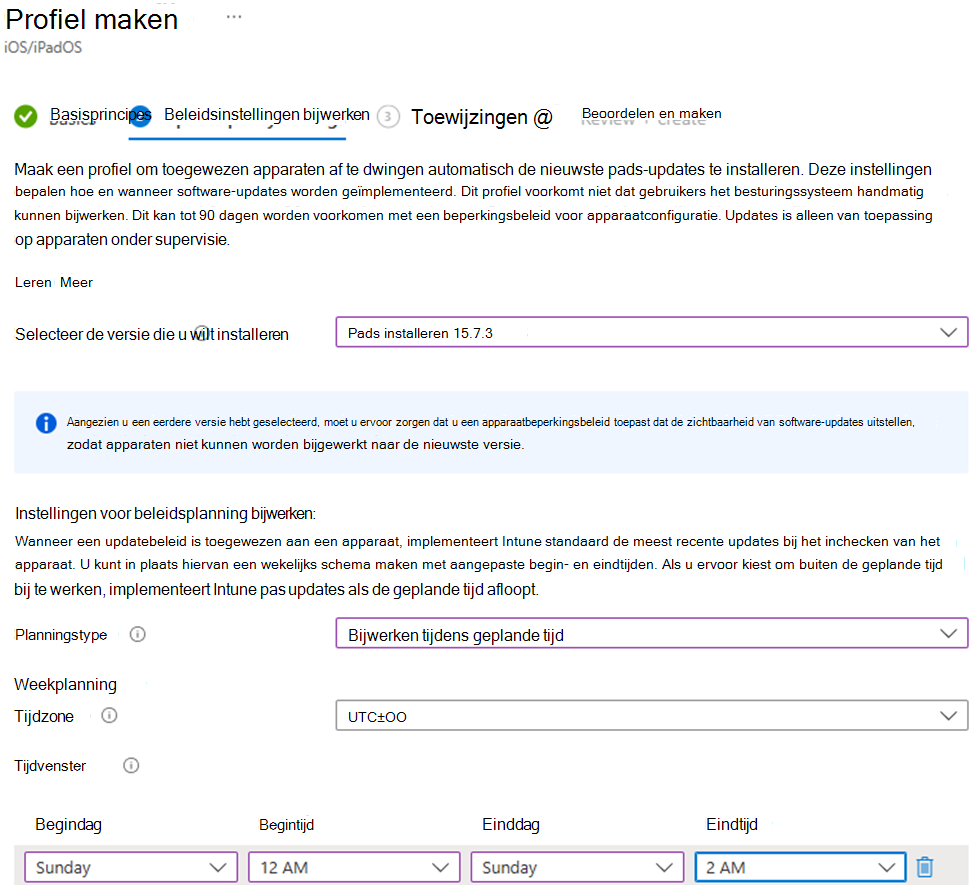Click the info icon next to Tijdvenster

pos(131,765)
